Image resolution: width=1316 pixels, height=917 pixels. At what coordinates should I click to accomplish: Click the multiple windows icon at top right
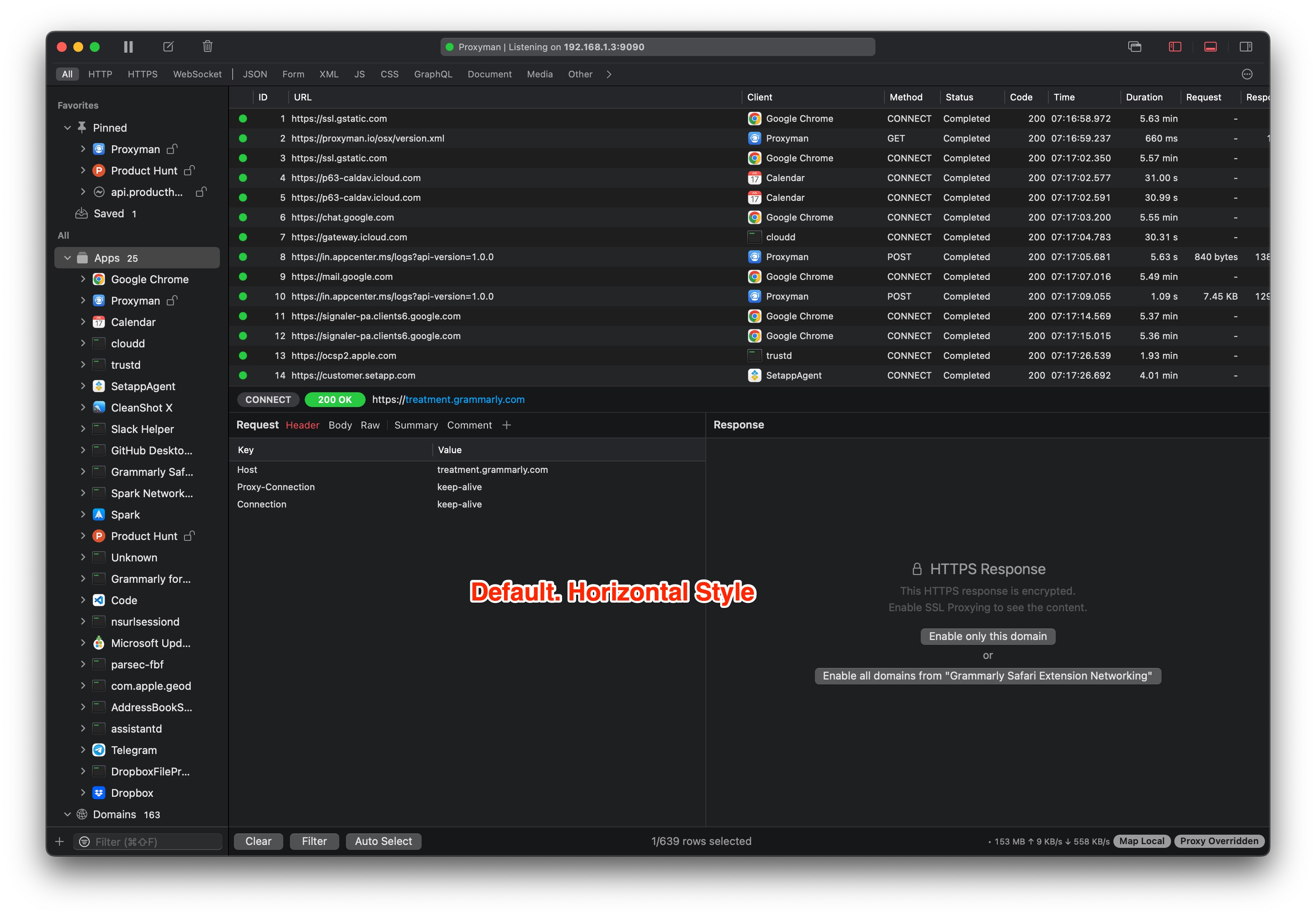[1135, 47]
